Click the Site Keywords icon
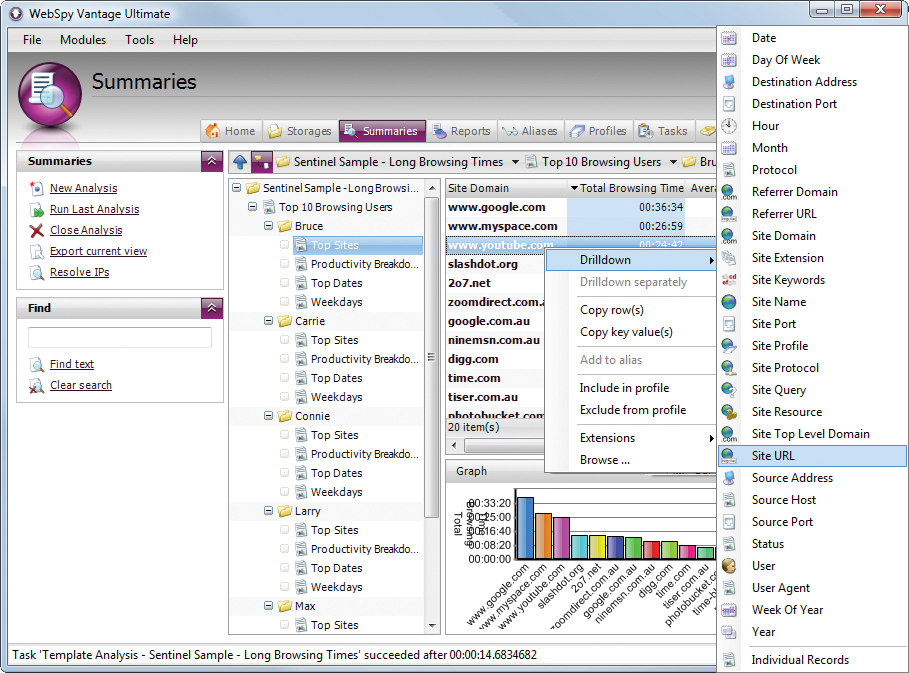 click(730, 280)
